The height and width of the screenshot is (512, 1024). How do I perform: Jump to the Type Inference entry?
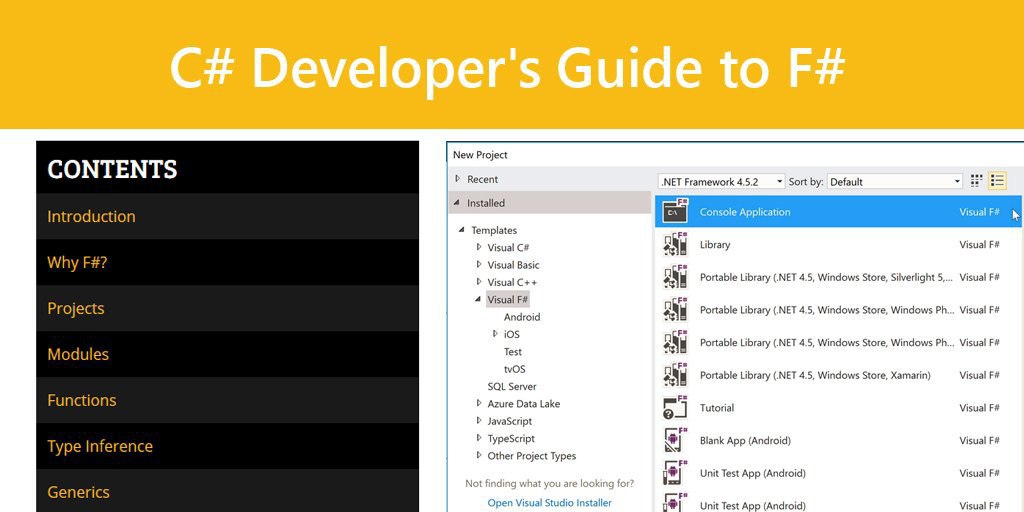point(227,446)
